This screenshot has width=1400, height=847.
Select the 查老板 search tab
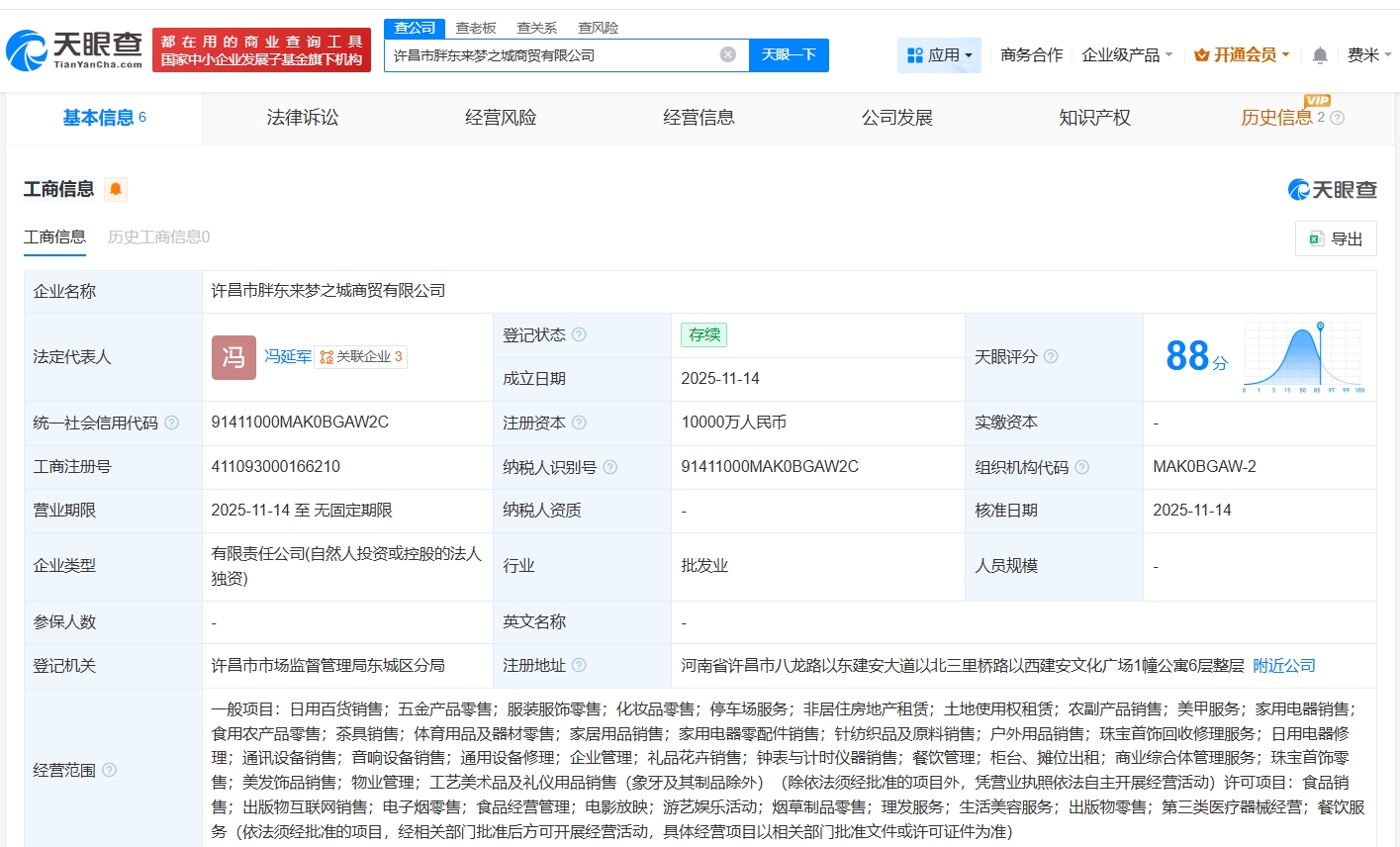(x=476, y=27)
